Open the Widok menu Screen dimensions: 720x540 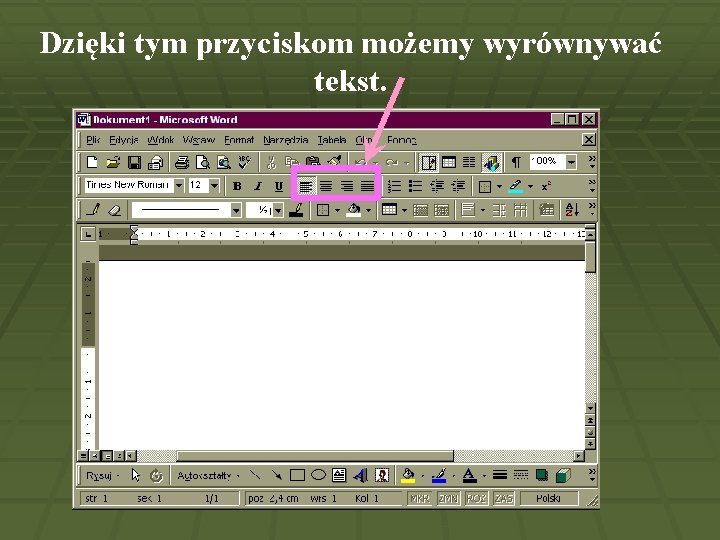coord(161,140)
